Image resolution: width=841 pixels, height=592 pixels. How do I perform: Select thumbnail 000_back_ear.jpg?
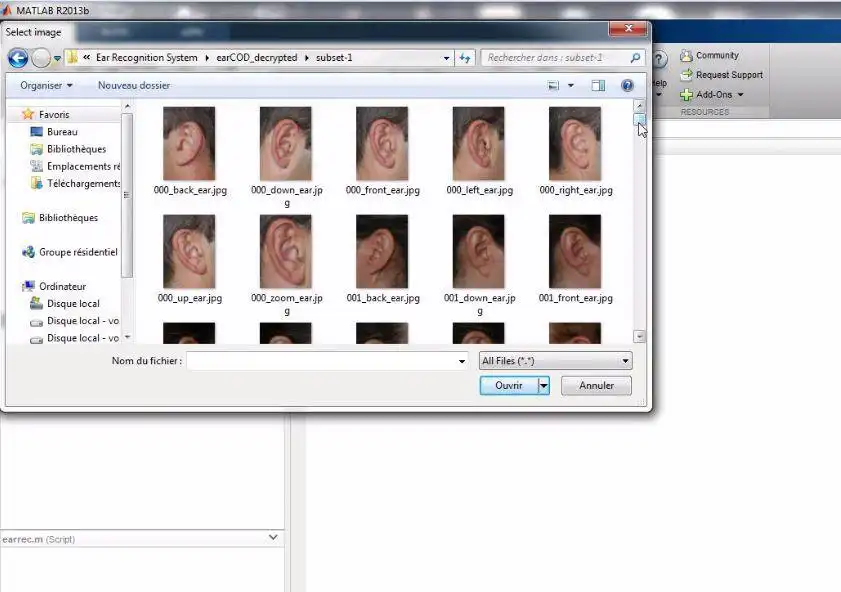click(189, 143)
